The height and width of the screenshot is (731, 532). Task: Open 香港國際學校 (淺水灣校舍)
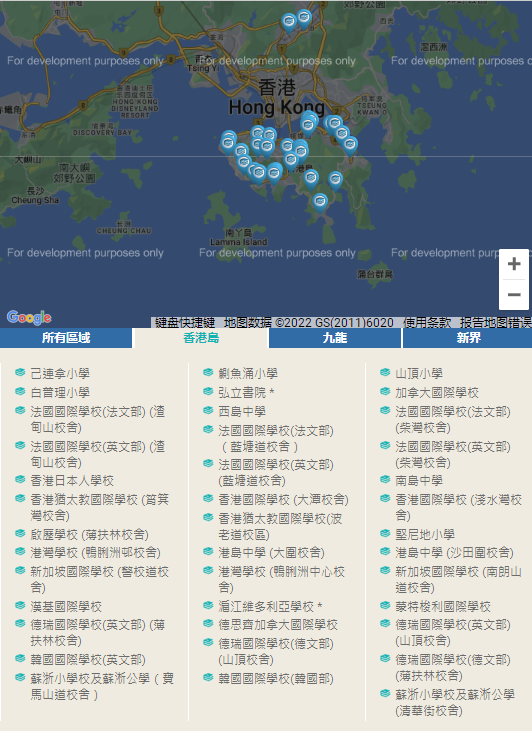coord(458,507)
